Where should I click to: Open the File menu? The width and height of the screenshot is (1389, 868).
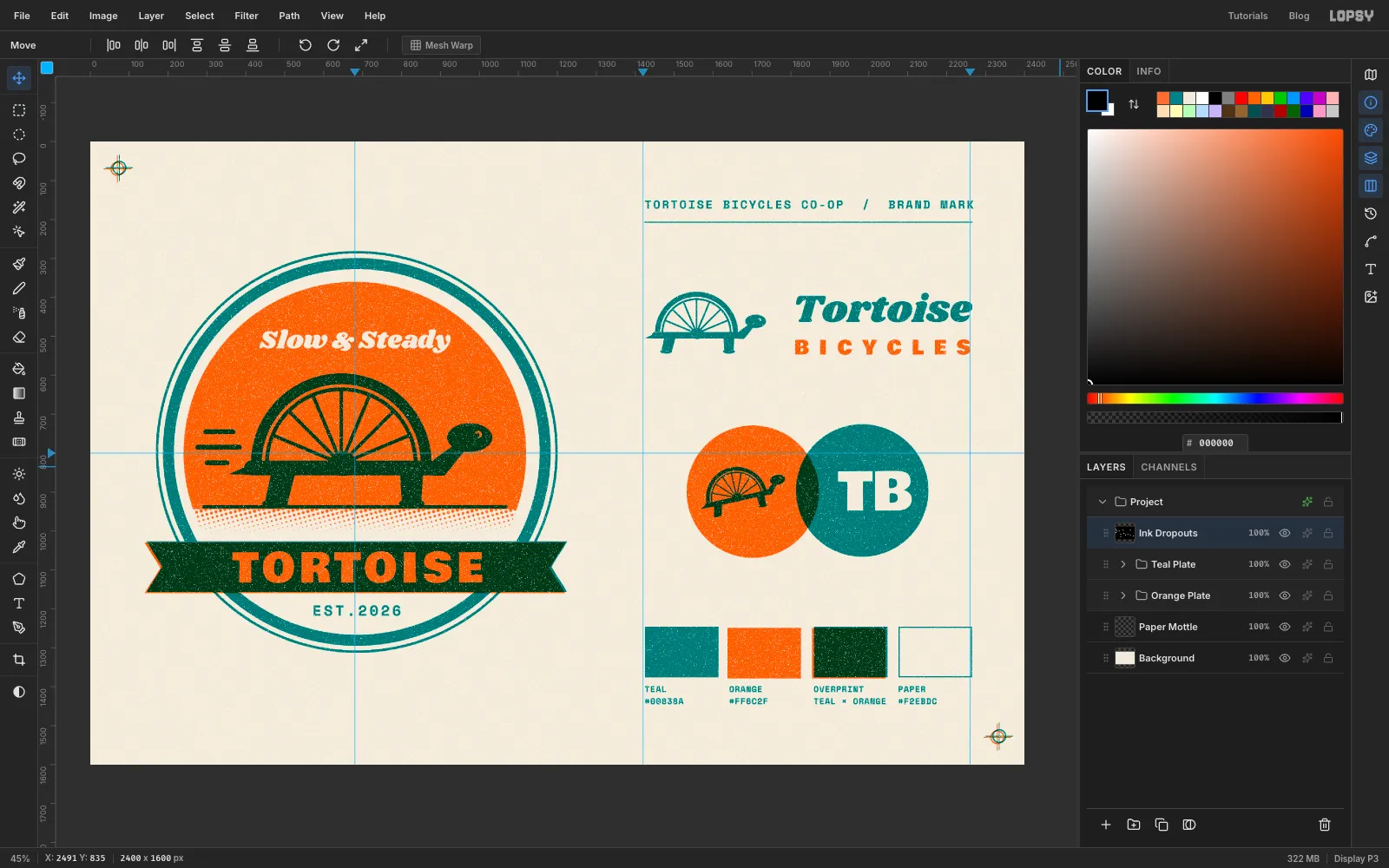point(22,16)
